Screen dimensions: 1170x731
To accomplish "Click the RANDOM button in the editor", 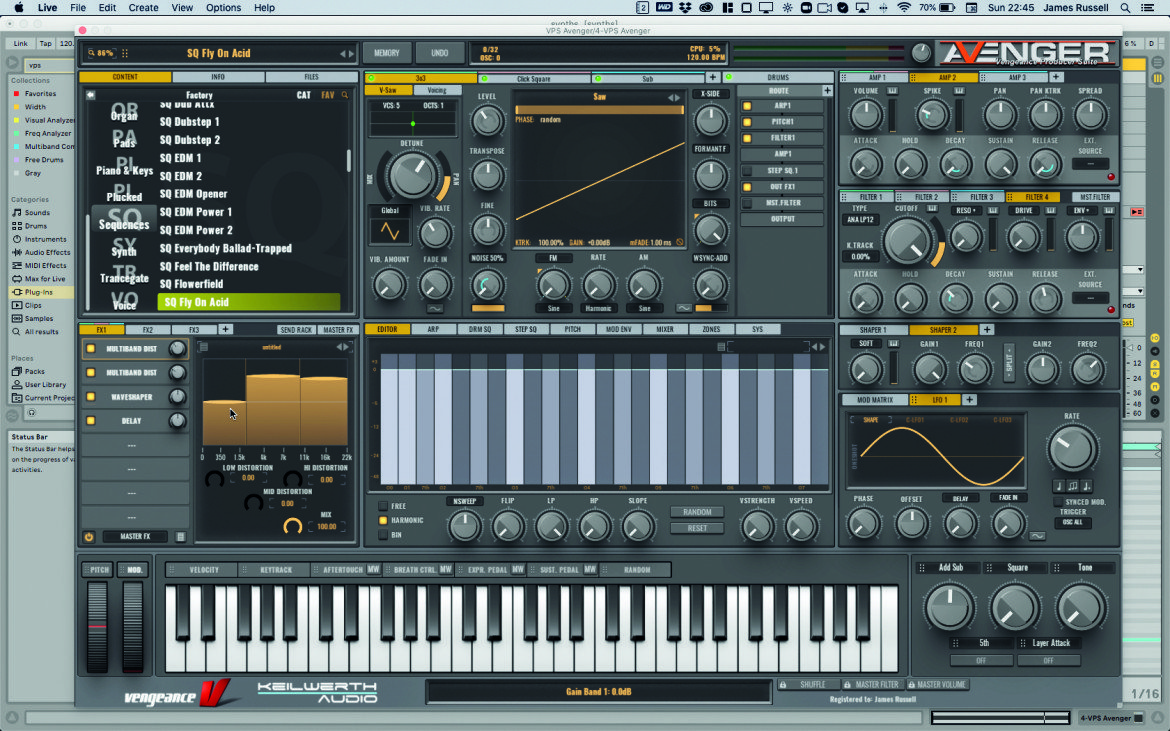I will 697,512.
